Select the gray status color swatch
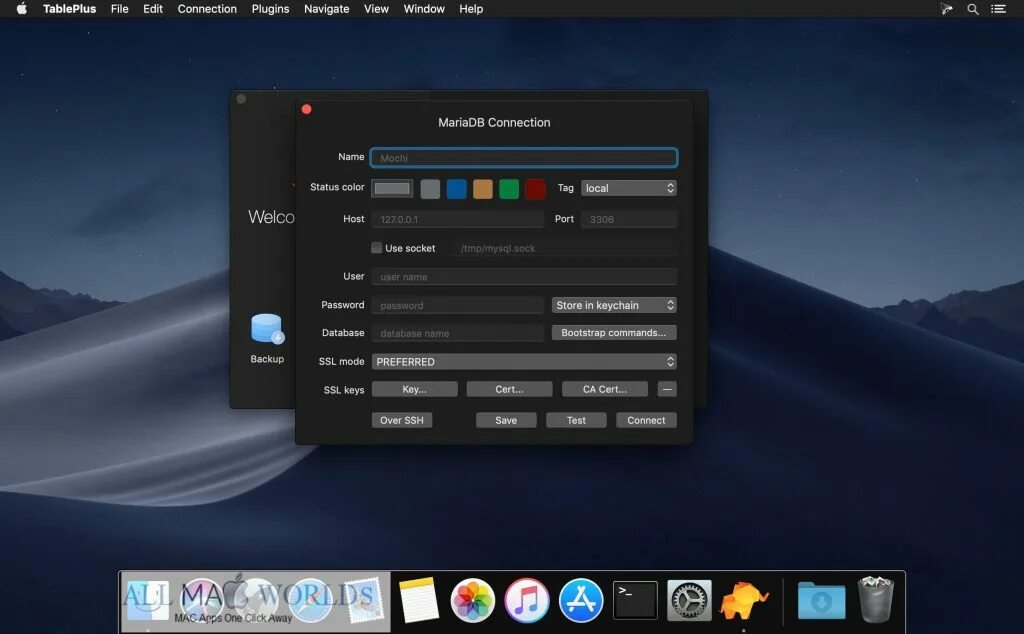 point(430,189)
